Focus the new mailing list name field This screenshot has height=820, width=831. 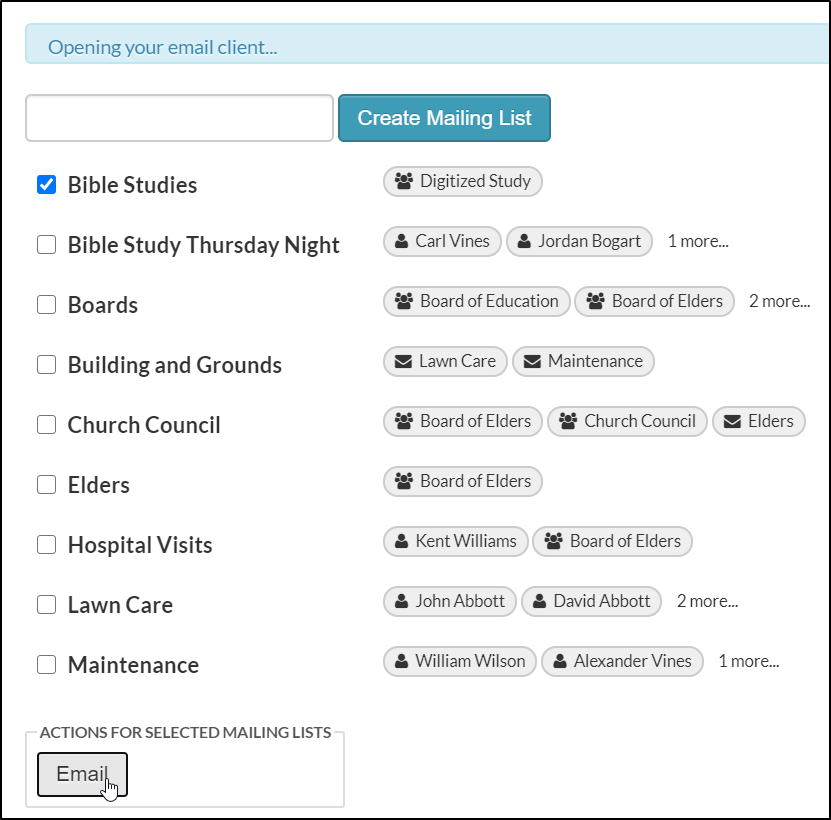179,118
